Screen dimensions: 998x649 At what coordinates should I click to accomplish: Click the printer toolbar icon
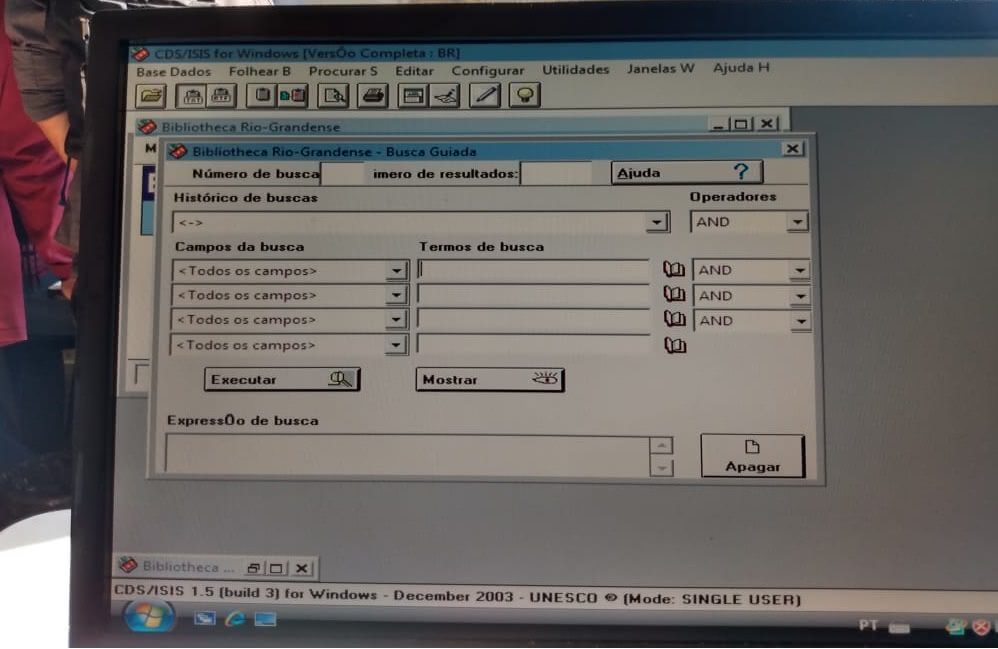pyautogui.click(x=373, y=96)
